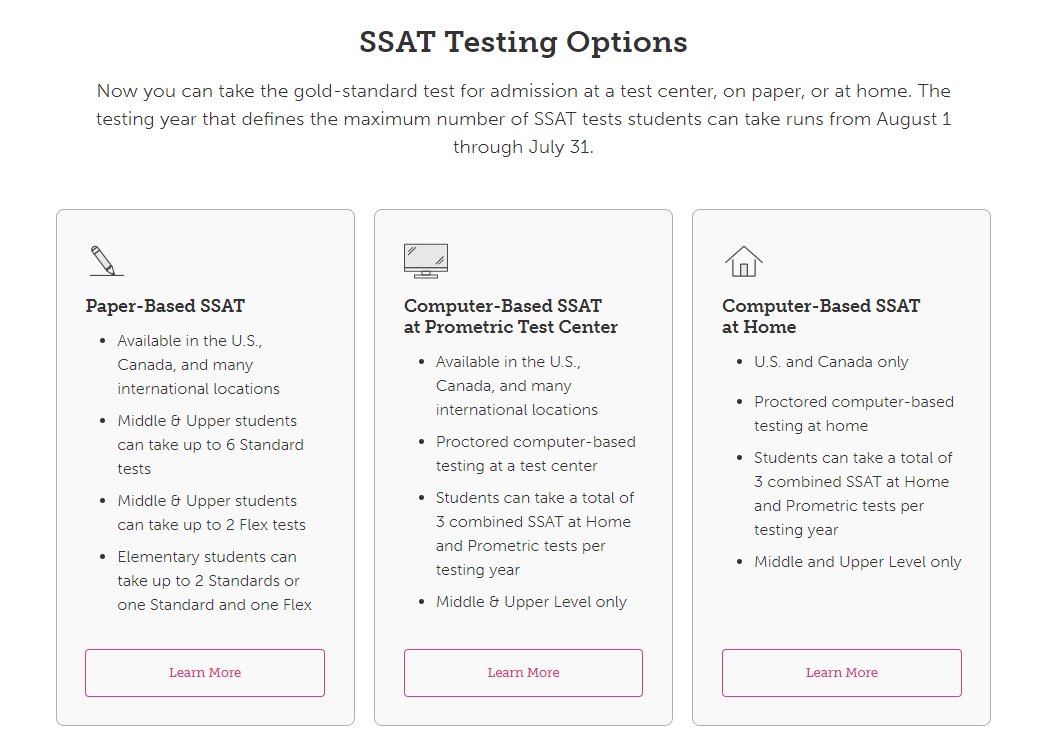Click Proctored computer-based testing at a test center

tap(536, 454)
